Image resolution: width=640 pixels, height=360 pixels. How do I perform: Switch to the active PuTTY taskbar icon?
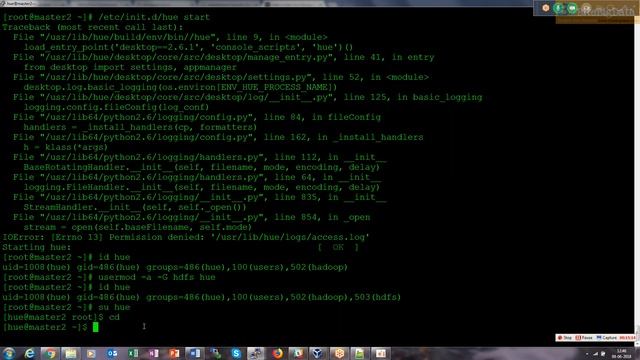tap(256, 353)
